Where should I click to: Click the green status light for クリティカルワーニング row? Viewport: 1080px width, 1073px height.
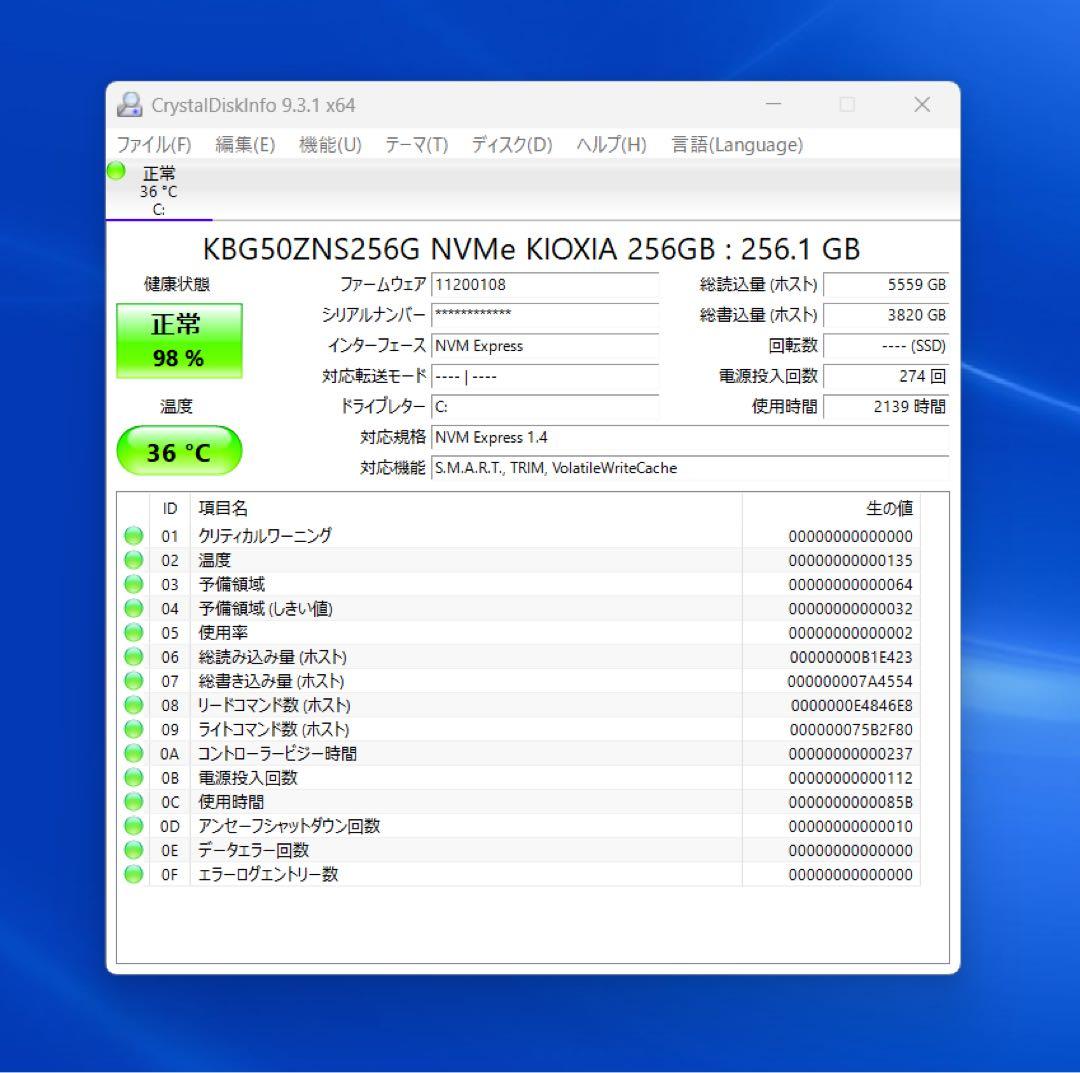pyautogui.click(x=133, y=536)
